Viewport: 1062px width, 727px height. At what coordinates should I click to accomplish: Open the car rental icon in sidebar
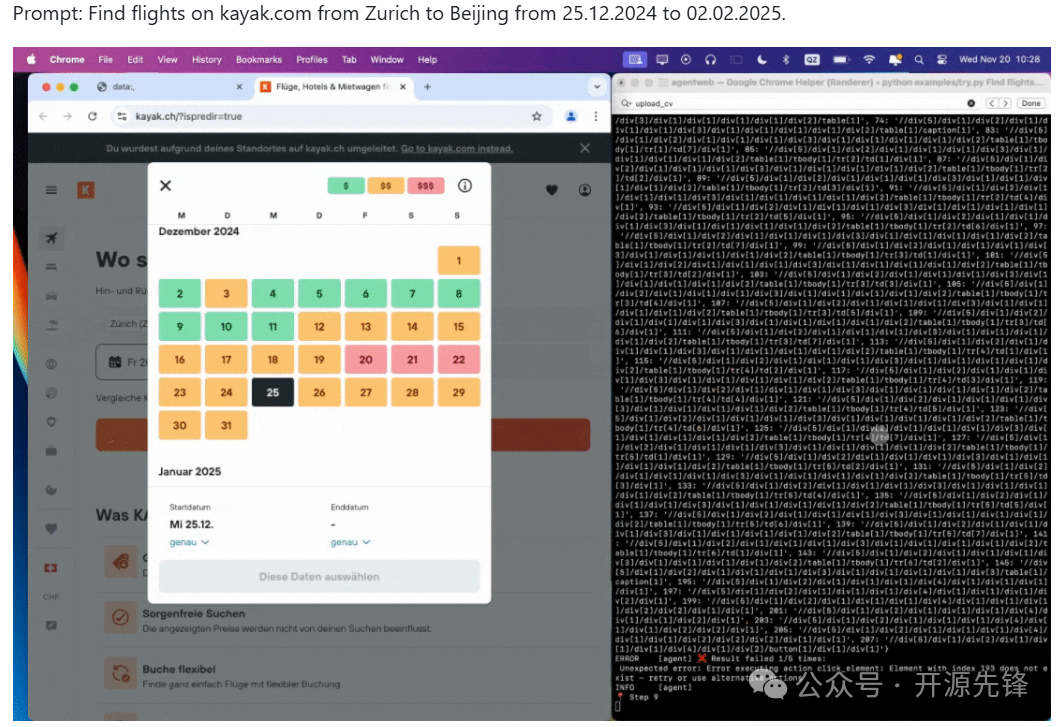[x=50, y=294]
